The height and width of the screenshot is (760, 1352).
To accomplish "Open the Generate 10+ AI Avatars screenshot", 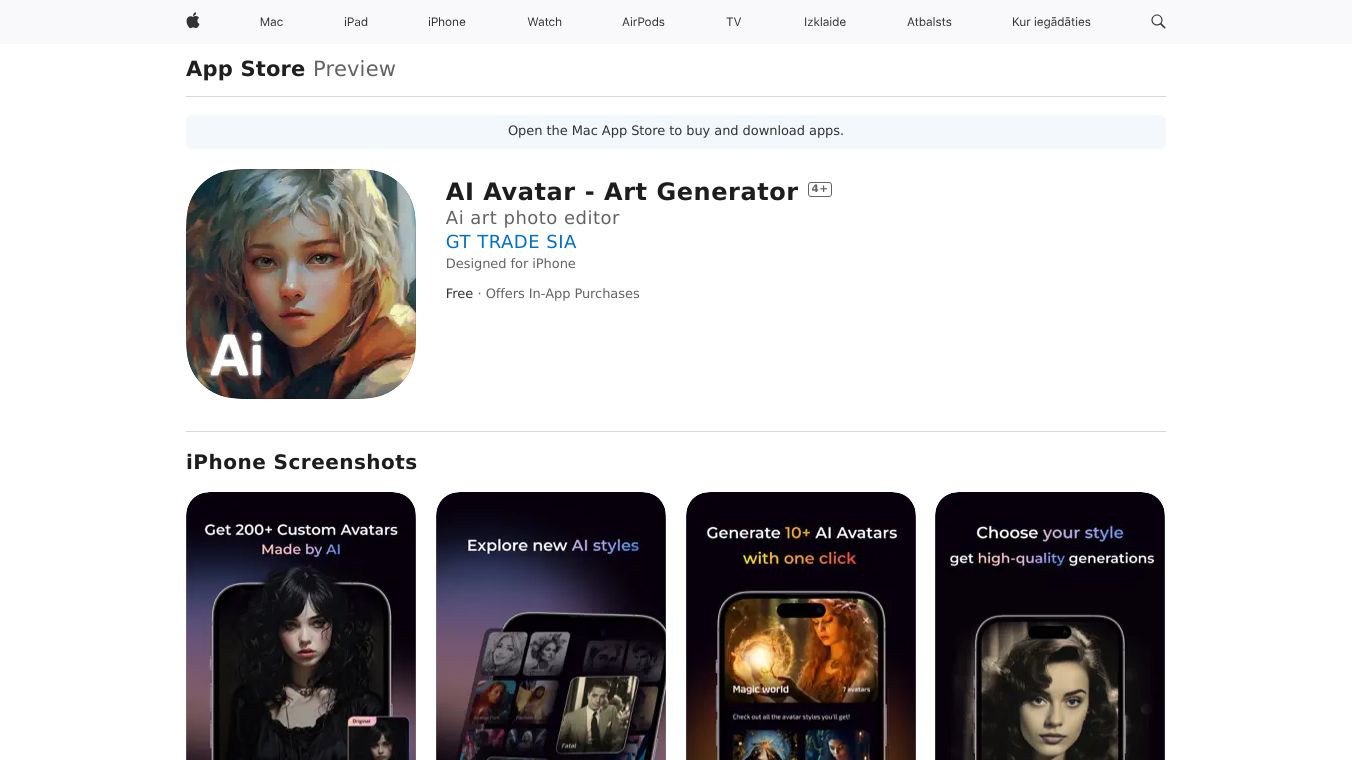I will (x=801, y=626).
